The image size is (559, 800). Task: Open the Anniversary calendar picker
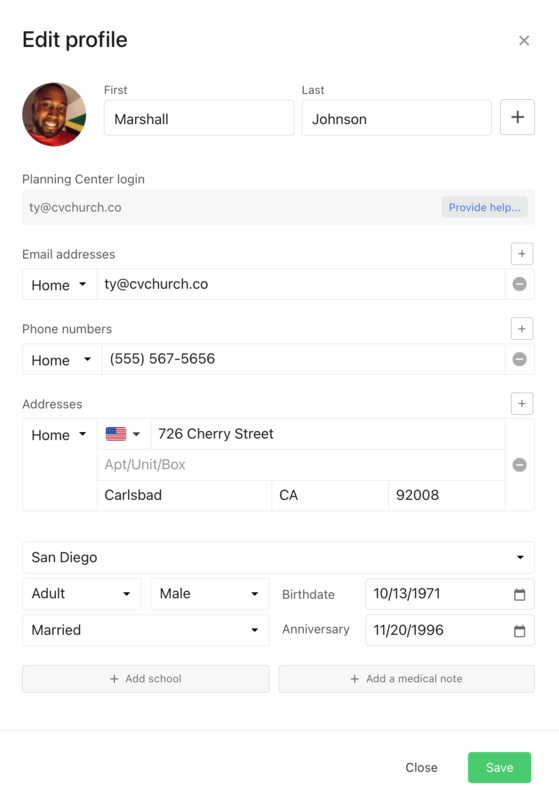click(519, 631)
